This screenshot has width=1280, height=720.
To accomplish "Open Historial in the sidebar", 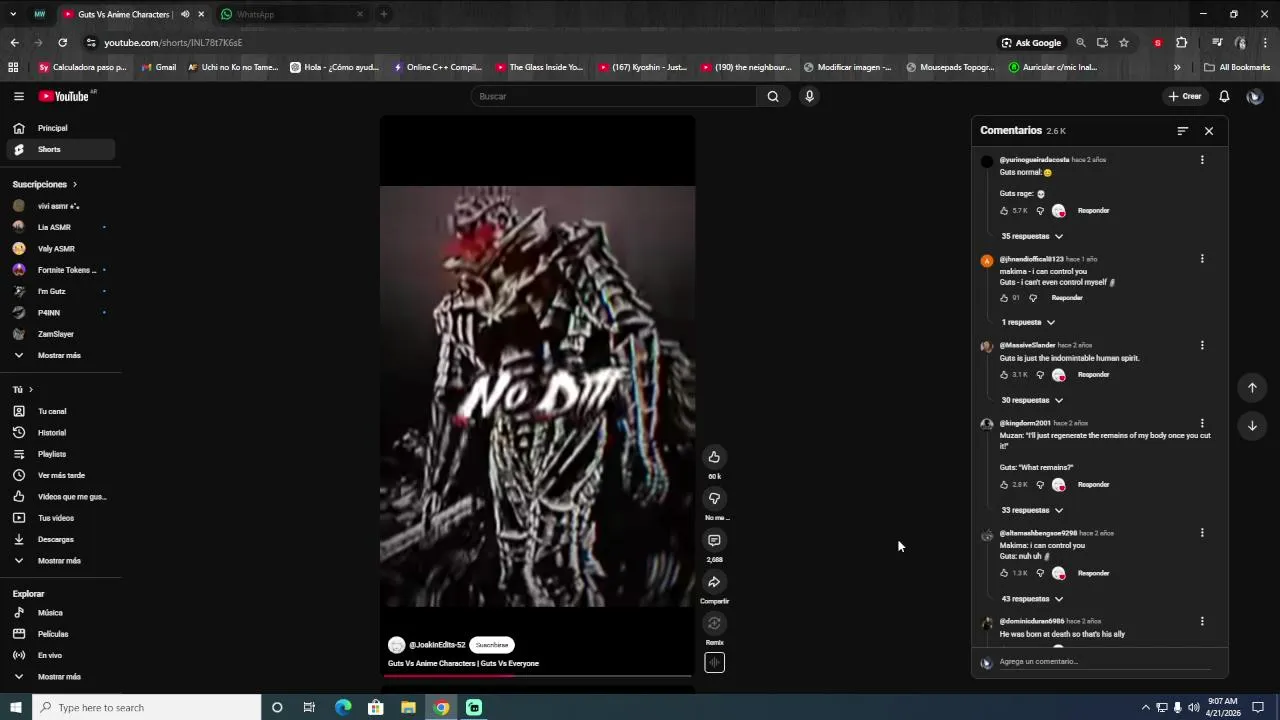I will 60,433.
